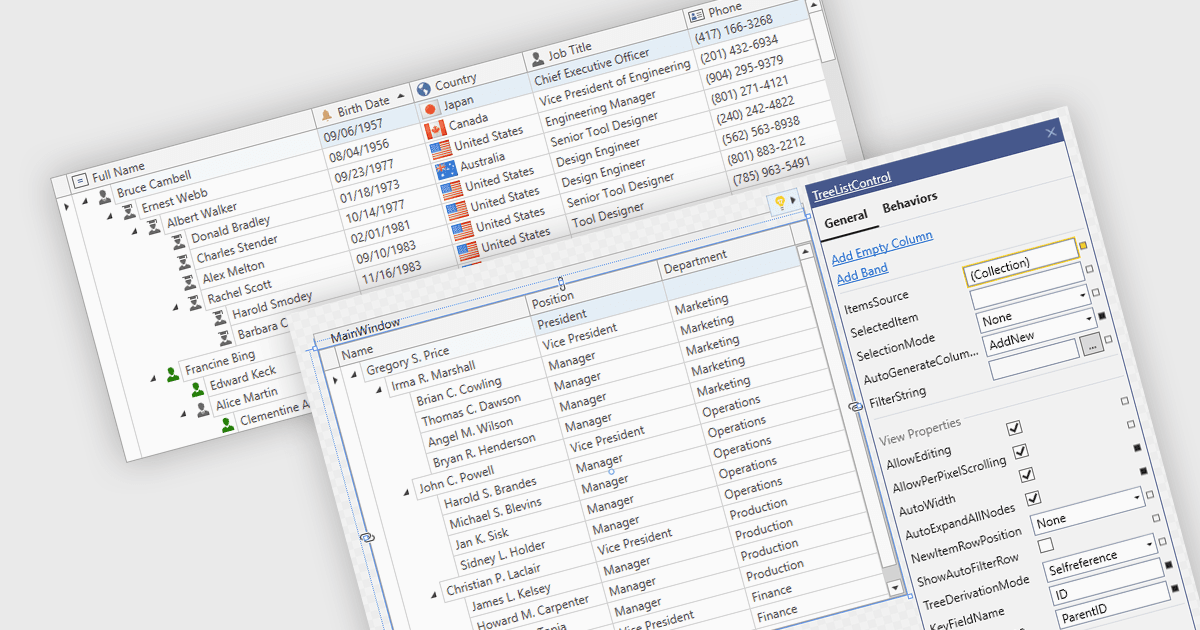Viewport: 1200px width, 630px height.
Task: Click the chain link icon beside FilterString
Action: [x=856, y=407]
